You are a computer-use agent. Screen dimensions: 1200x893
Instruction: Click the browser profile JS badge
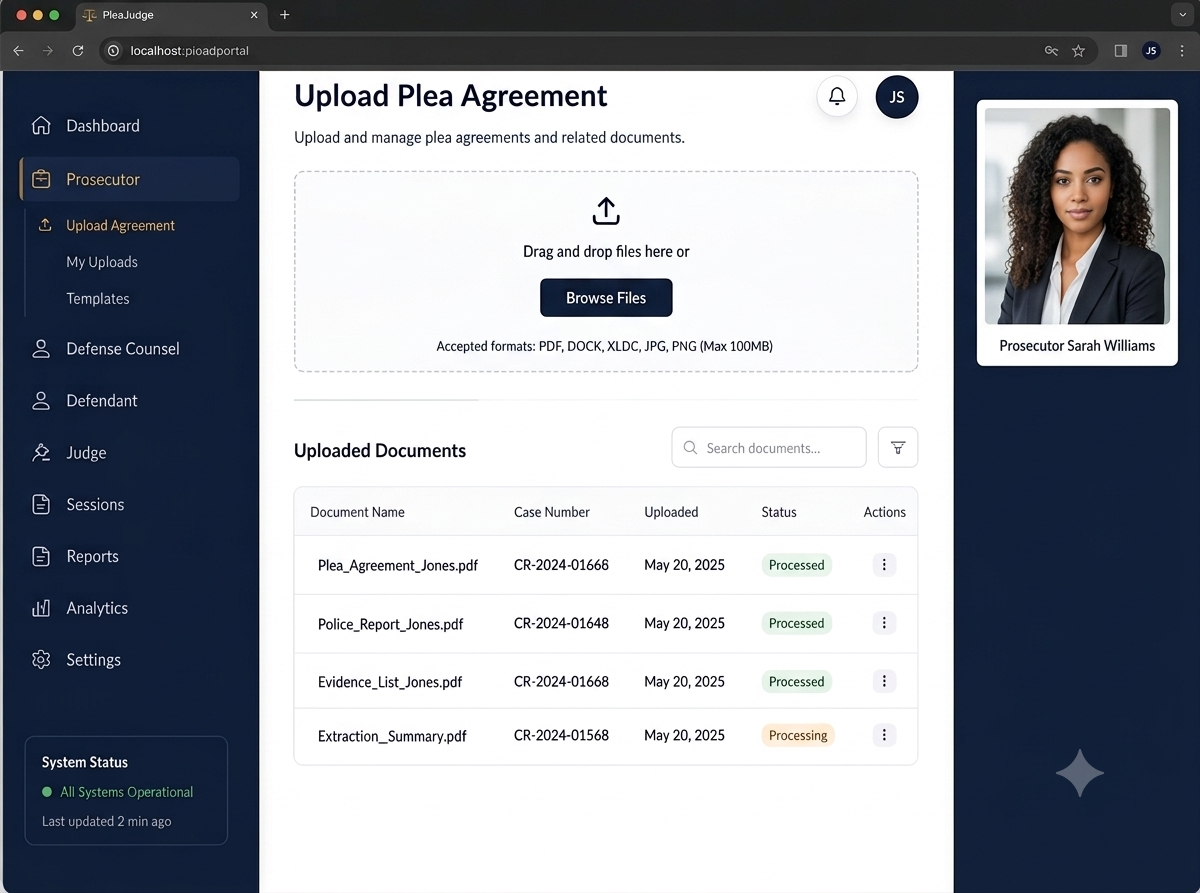click(1151, 51)
